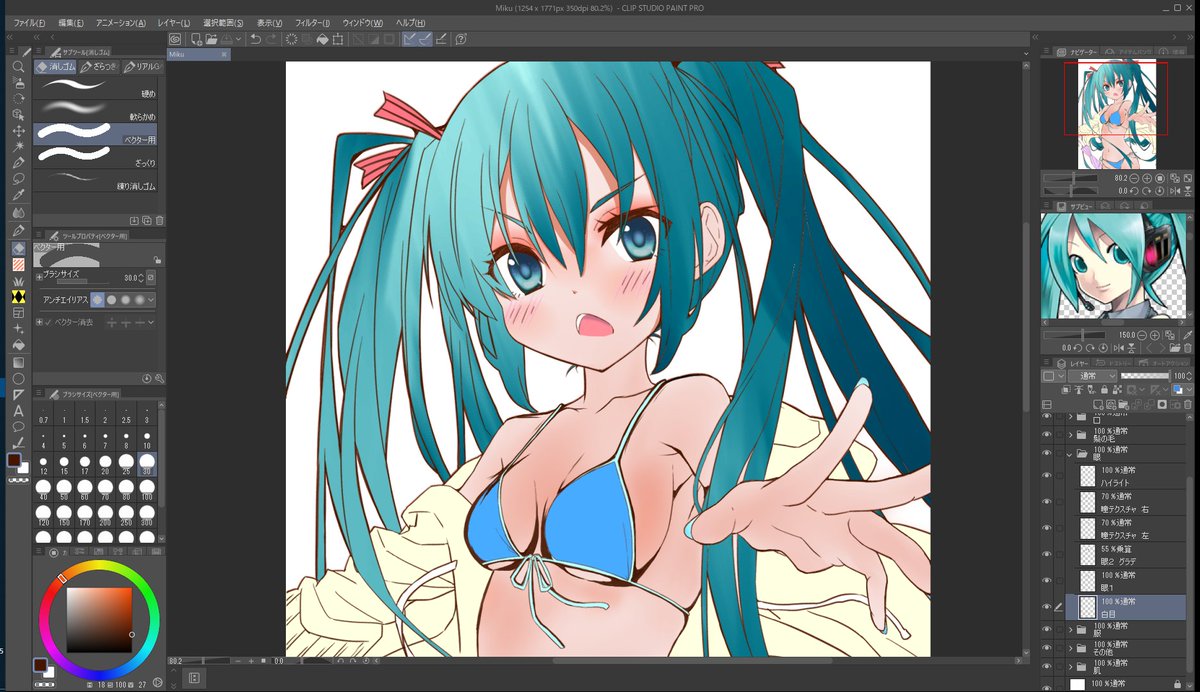This screenshot has height=692, width=1200.
Task: Open the save dropdown arrow in command bar
Action: pyautogui.click(x=239, y=39)
